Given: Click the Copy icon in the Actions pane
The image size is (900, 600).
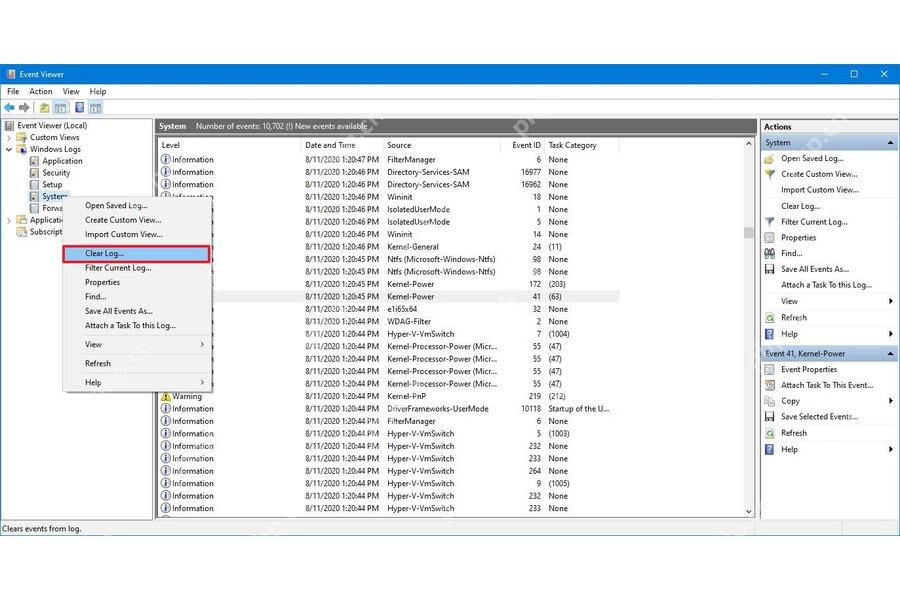Looking at the screenshot, I should pos(770,401).
